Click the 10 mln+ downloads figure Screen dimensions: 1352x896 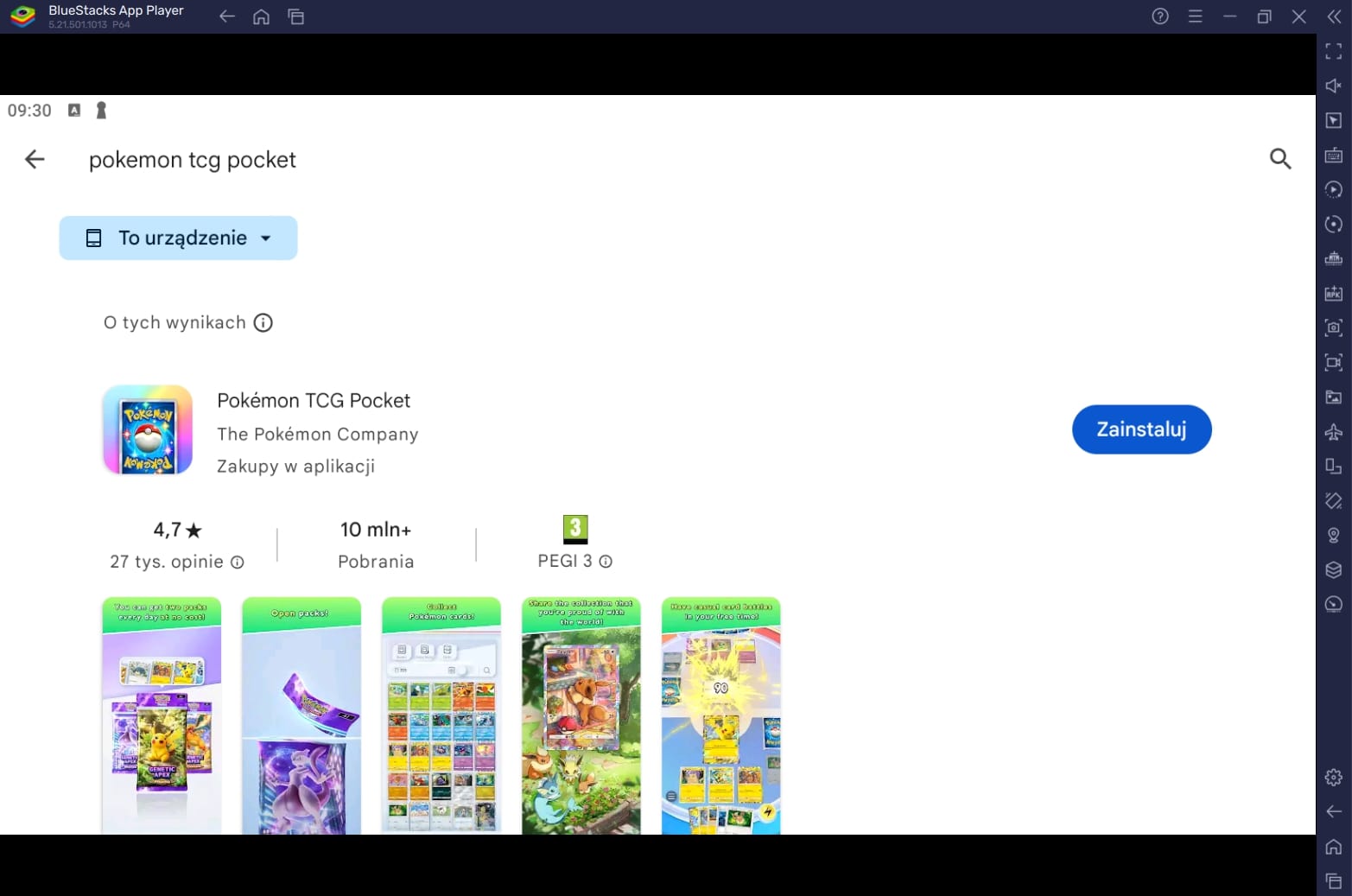pos(376,530)
